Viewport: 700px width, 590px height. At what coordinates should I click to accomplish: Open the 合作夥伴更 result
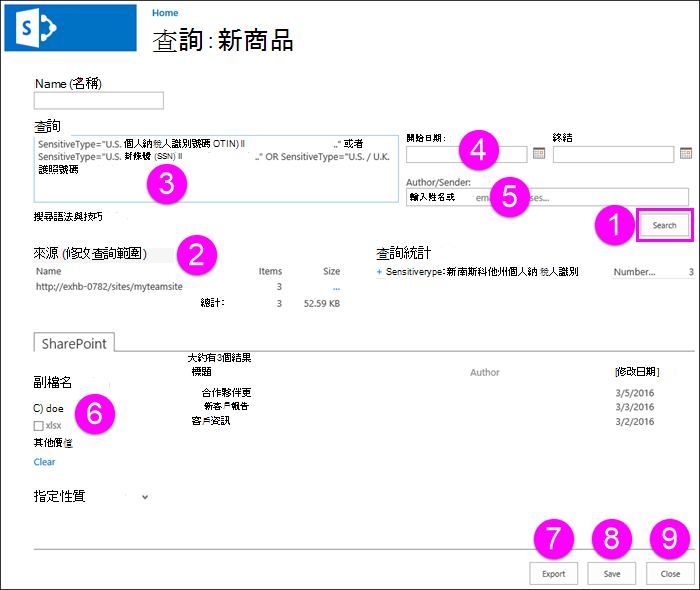226,392
